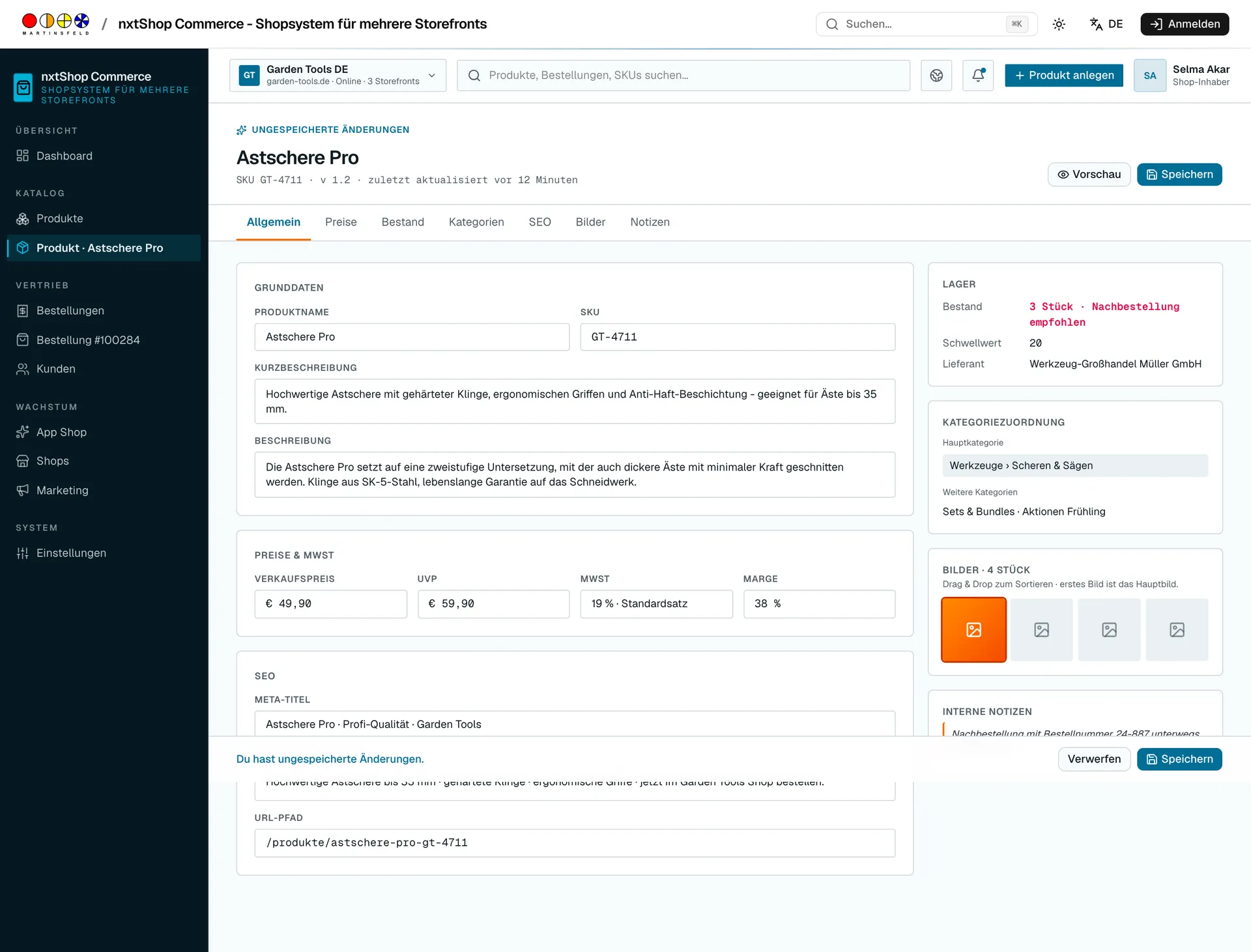Click the Vorschau preview button

pos(1089,175)
